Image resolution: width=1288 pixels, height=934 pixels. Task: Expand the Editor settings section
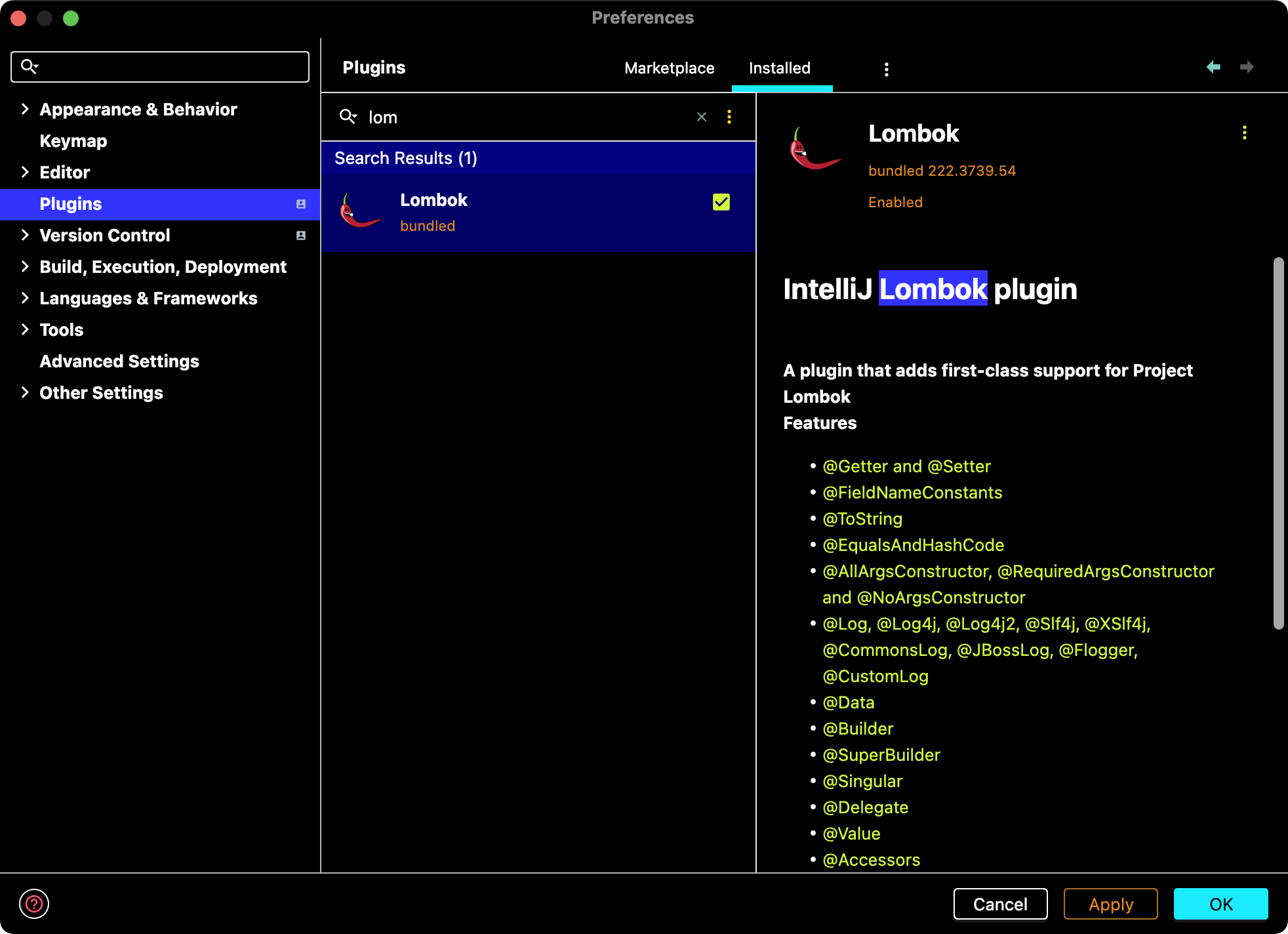pos(25,172)
